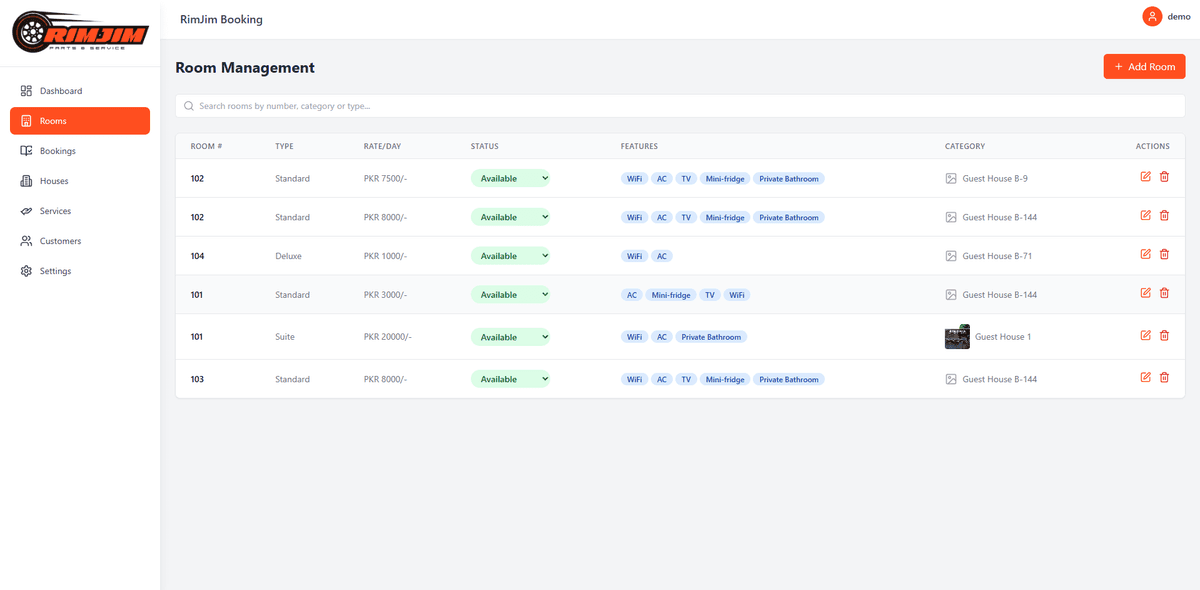Screen dimensions: 1200x590
Task: Open Services from the sidebar
Action: 55,211
